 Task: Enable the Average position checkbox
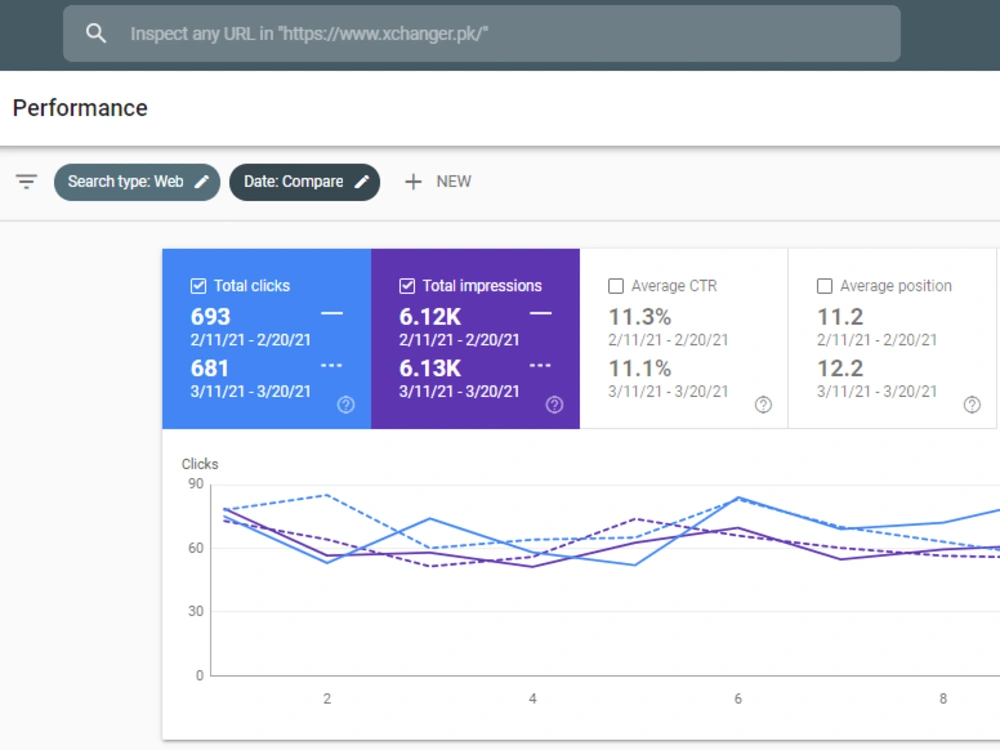tap(824, 286)
